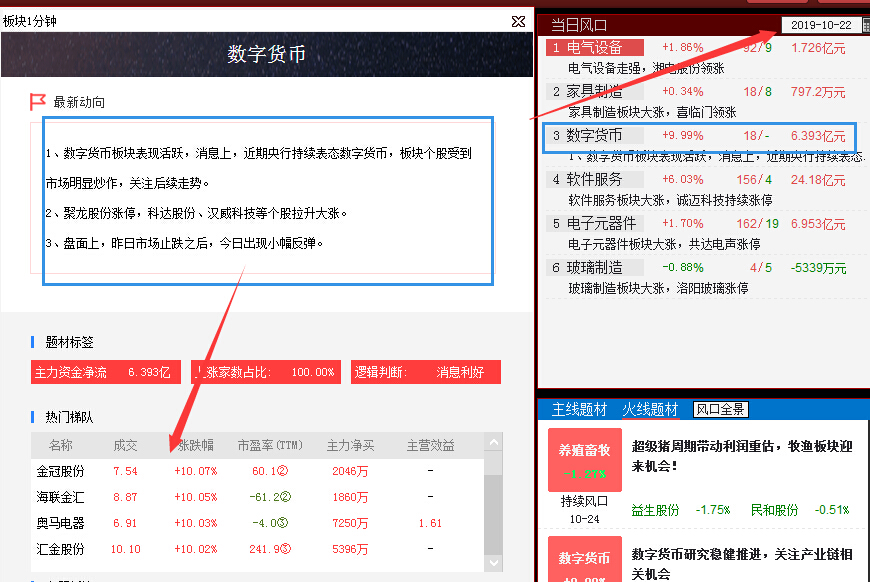Viewport: 870px width, 582px height.
Task: Switch to the 火线题材 tab
Action: click(650, 409)
